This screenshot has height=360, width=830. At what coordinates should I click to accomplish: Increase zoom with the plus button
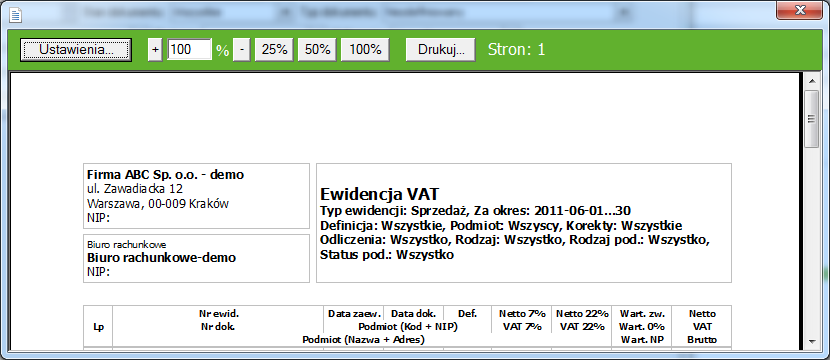tap(155, 50)
